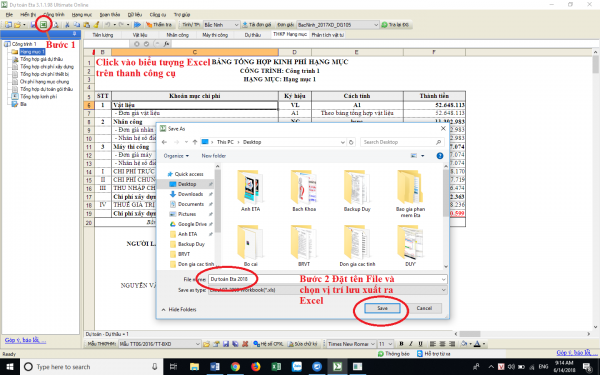This screenshot has width=600, height=375.
Task: Click the Search Desktop field
Action: pos(401,142)
